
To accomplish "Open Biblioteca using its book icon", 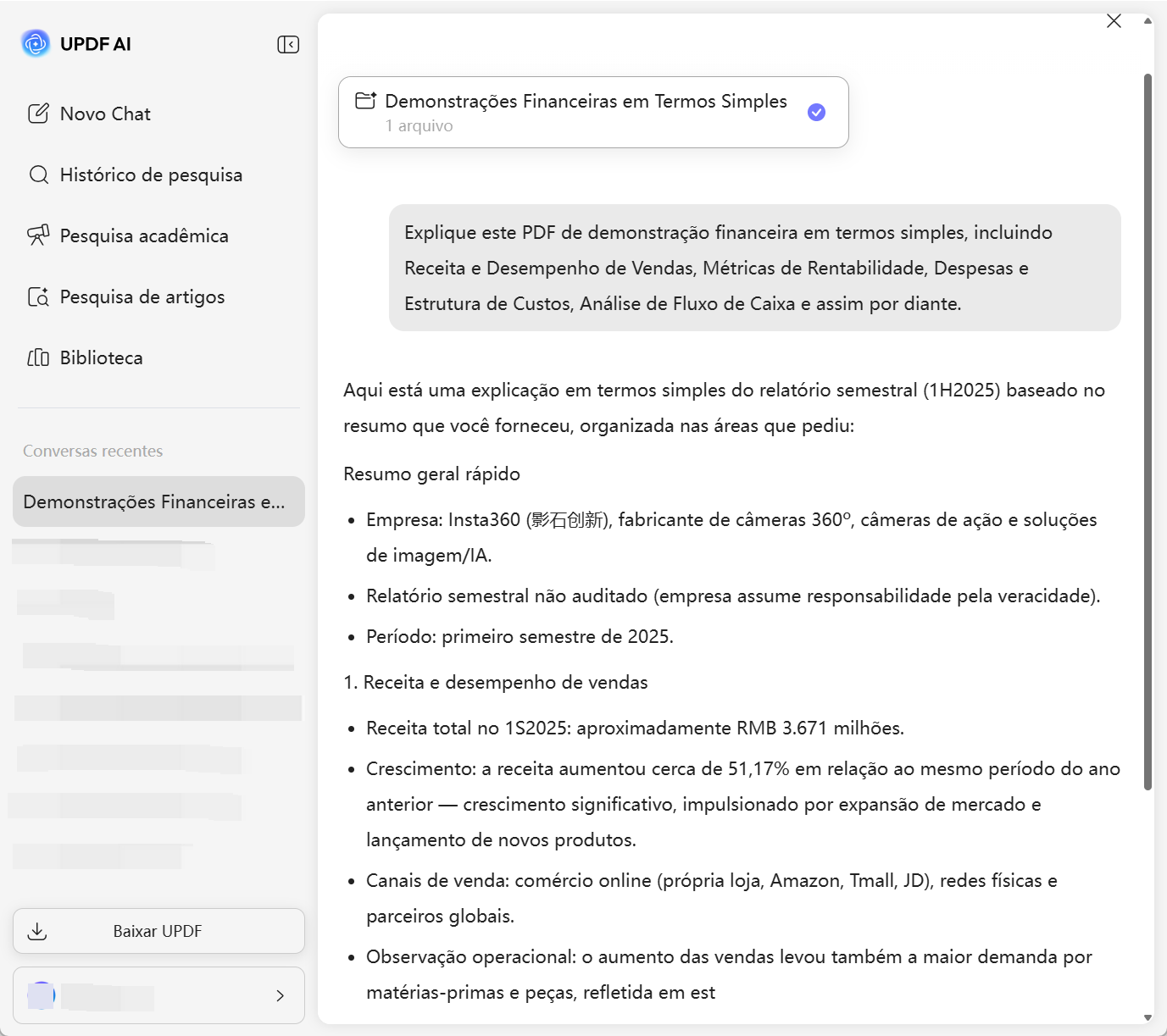I will pos(38,357).
